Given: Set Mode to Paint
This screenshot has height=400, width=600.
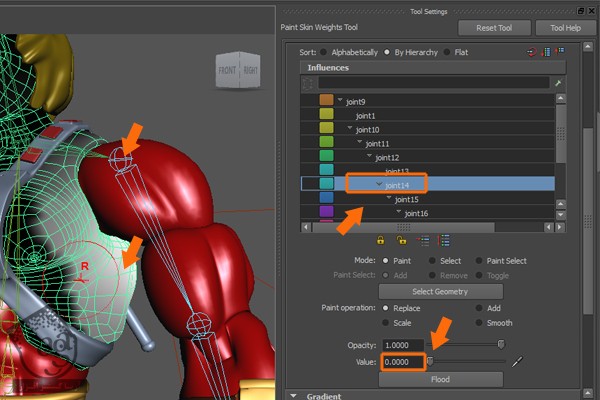Looking at the screenshot, I should click(x=385, y=261).
